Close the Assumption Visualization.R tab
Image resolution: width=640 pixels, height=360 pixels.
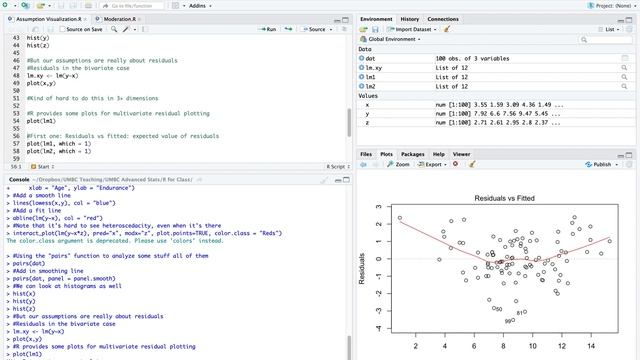point(85,19)
